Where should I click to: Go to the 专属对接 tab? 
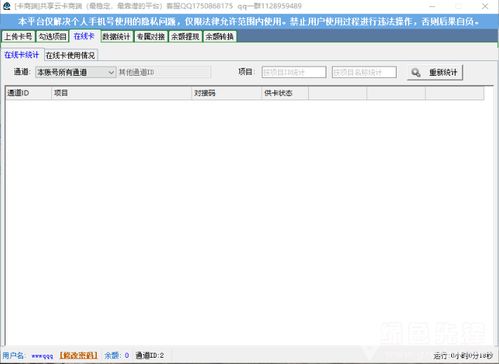[x=151, y=36]
